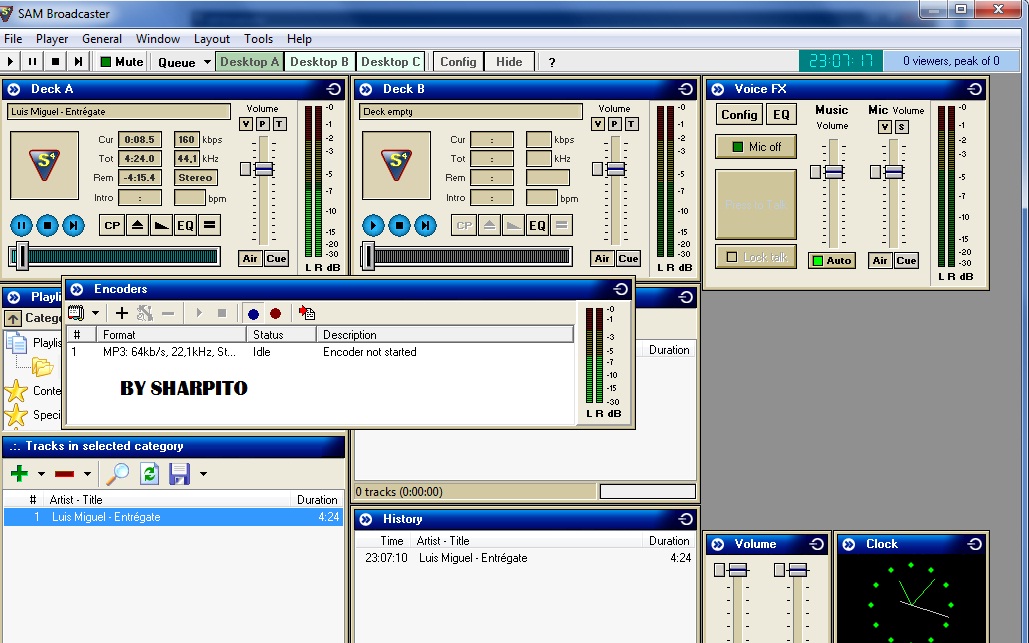Select Luis Miguel - Entrégate in tracks list
This screenshot has width=1029, height=643.
[173, 517]
